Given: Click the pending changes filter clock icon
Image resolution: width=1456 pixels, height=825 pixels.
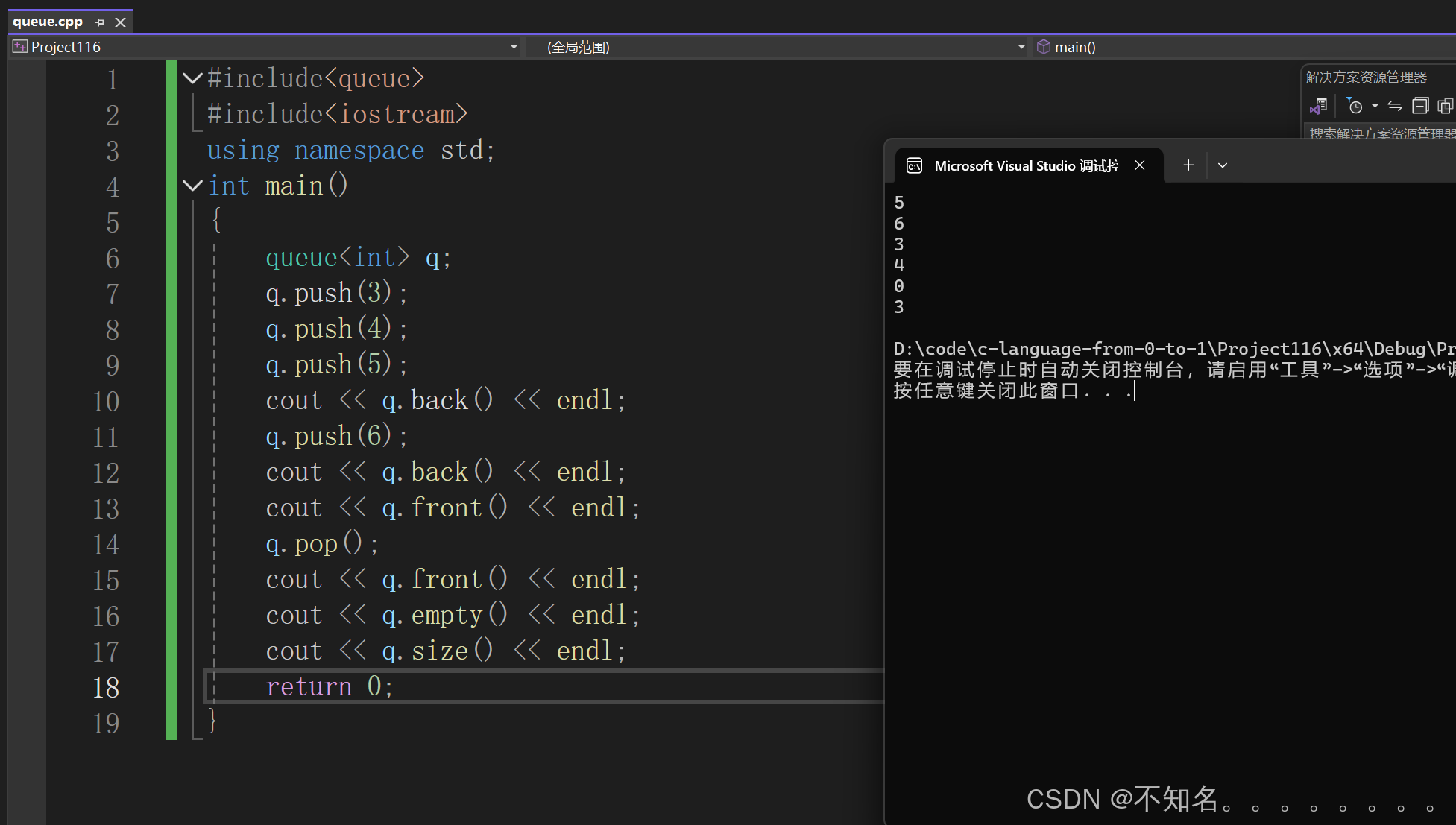Looking at the screenshot, I should 1355,106.
